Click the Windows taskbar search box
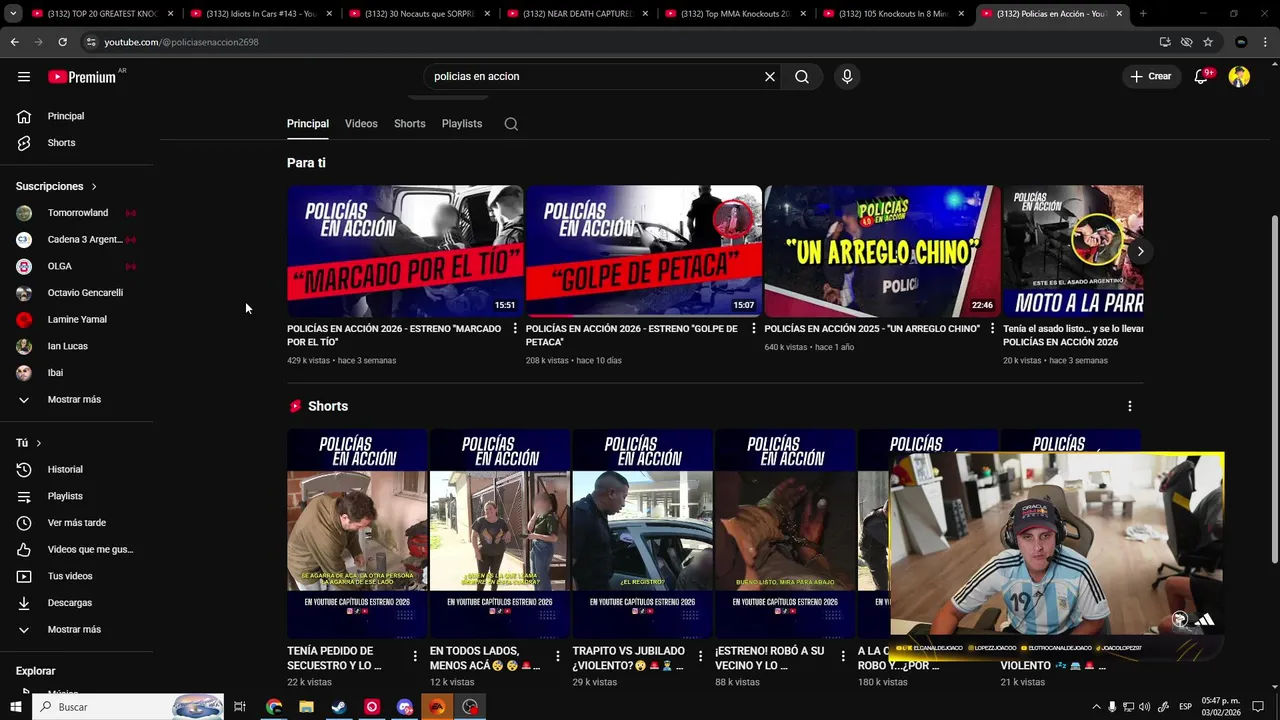Screen dimensions: 1280x720 [x=127, y=707]
